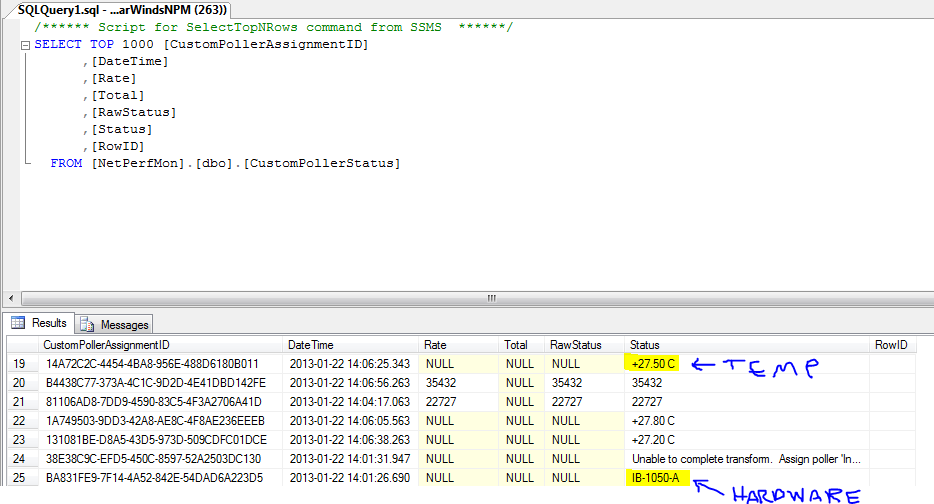
Task: Click cell 131081BE-D8A5-43D5-973D-509CDFC01DCE
Action: pyautogui.click(x=160, y=440)
